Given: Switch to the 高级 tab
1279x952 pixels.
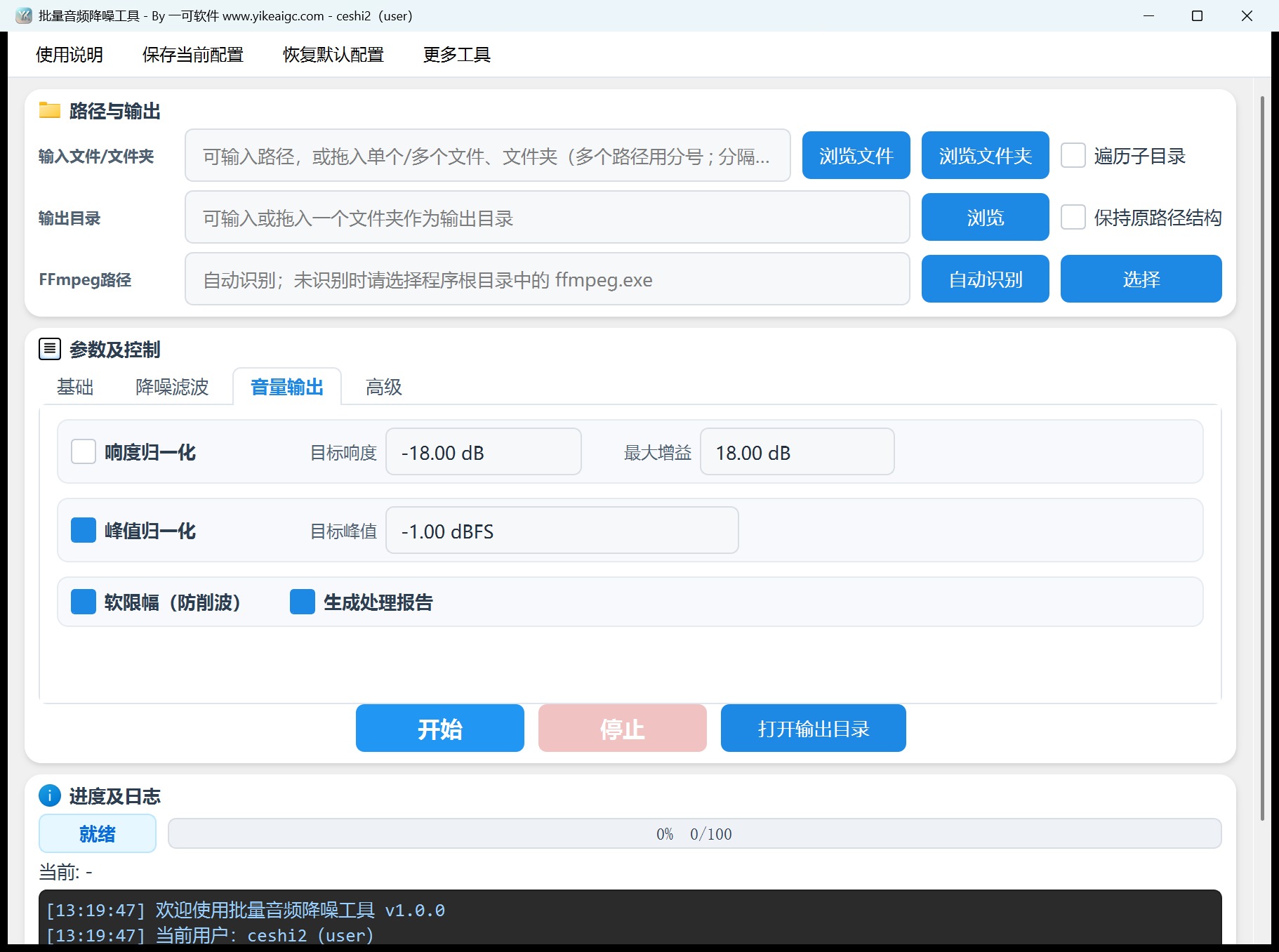Looking at the screenshot, I should click(384, 387).
